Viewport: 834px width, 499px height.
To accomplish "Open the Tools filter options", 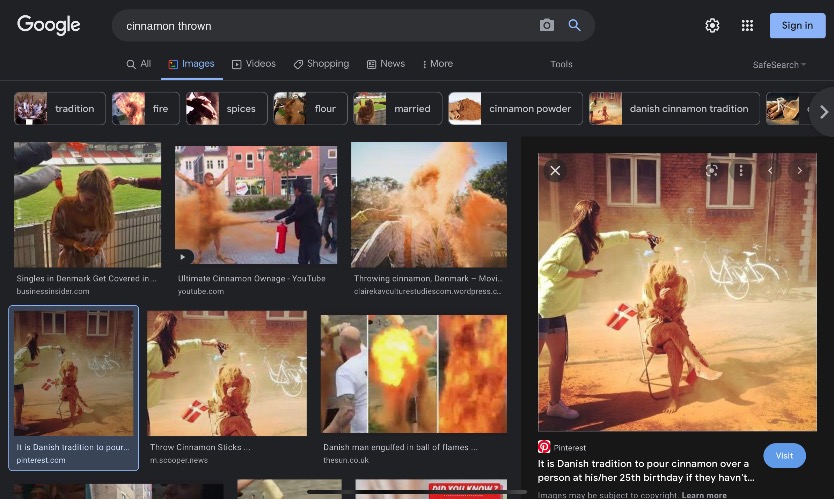I will (x=561, y=65).
